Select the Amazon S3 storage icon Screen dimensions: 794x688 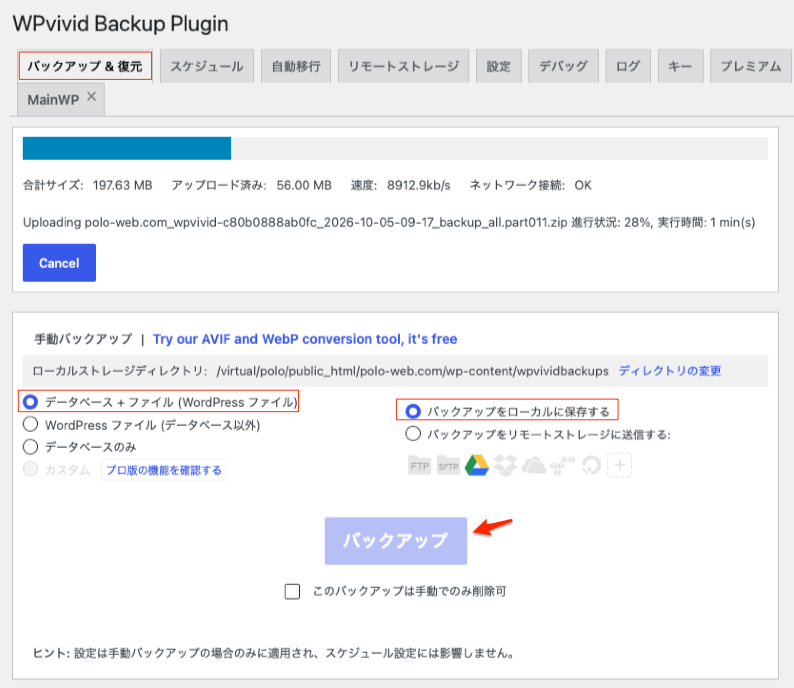(x=563, y=466)
